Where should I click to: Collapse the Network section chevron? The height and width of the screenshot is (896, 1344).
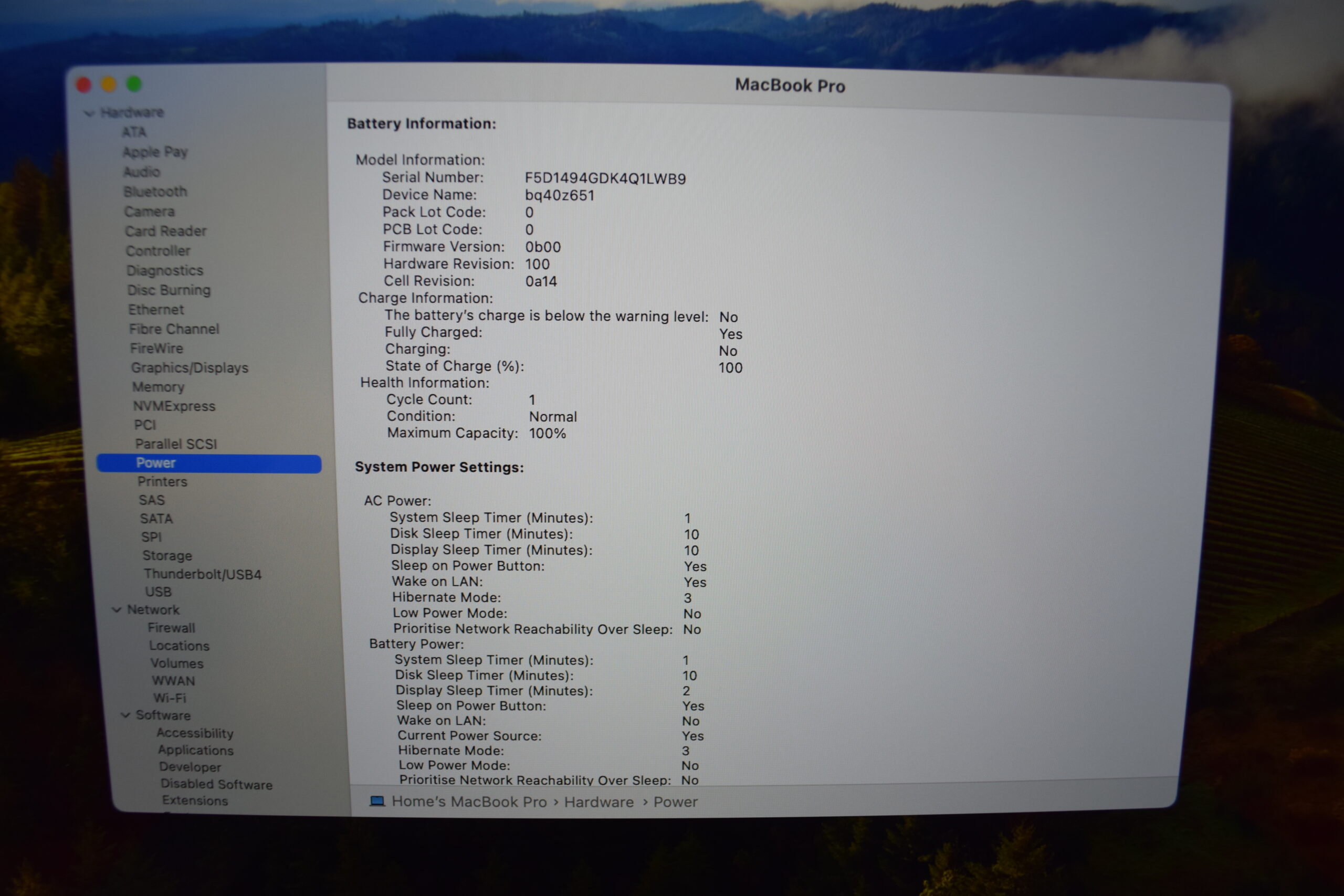click(x=117, y=610)
